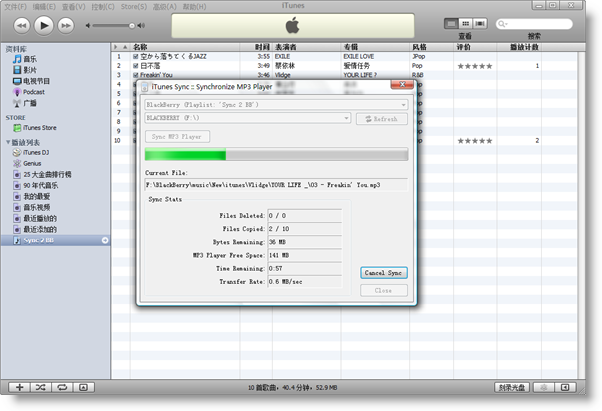Click the Play button
Screen dimensions: 602x411
[x=44, y=26]
